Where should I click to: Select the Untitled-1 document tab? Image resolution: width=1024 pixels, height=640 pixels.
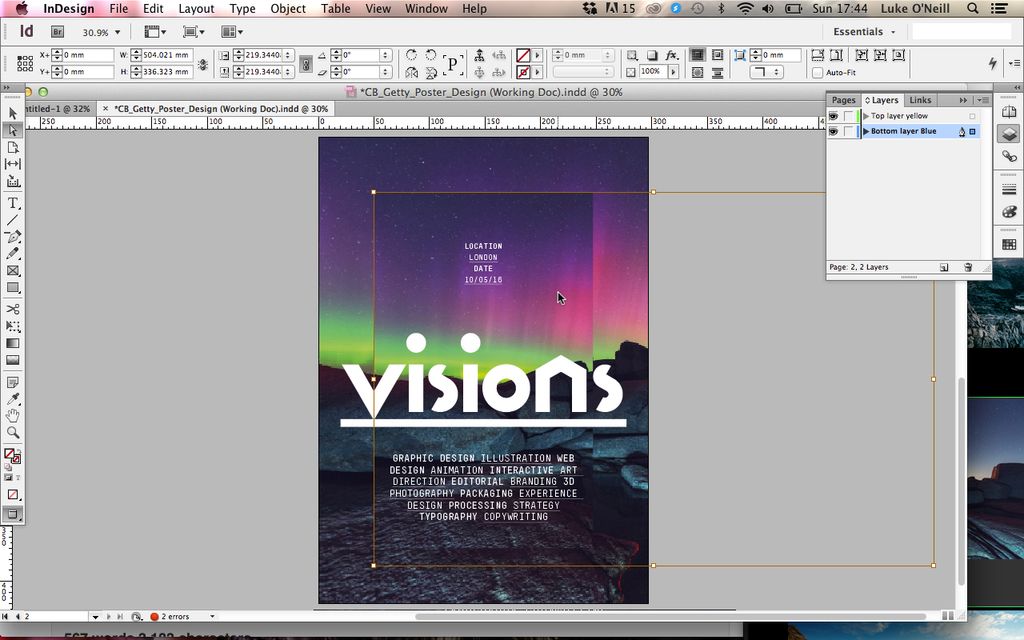click(60, 107)
